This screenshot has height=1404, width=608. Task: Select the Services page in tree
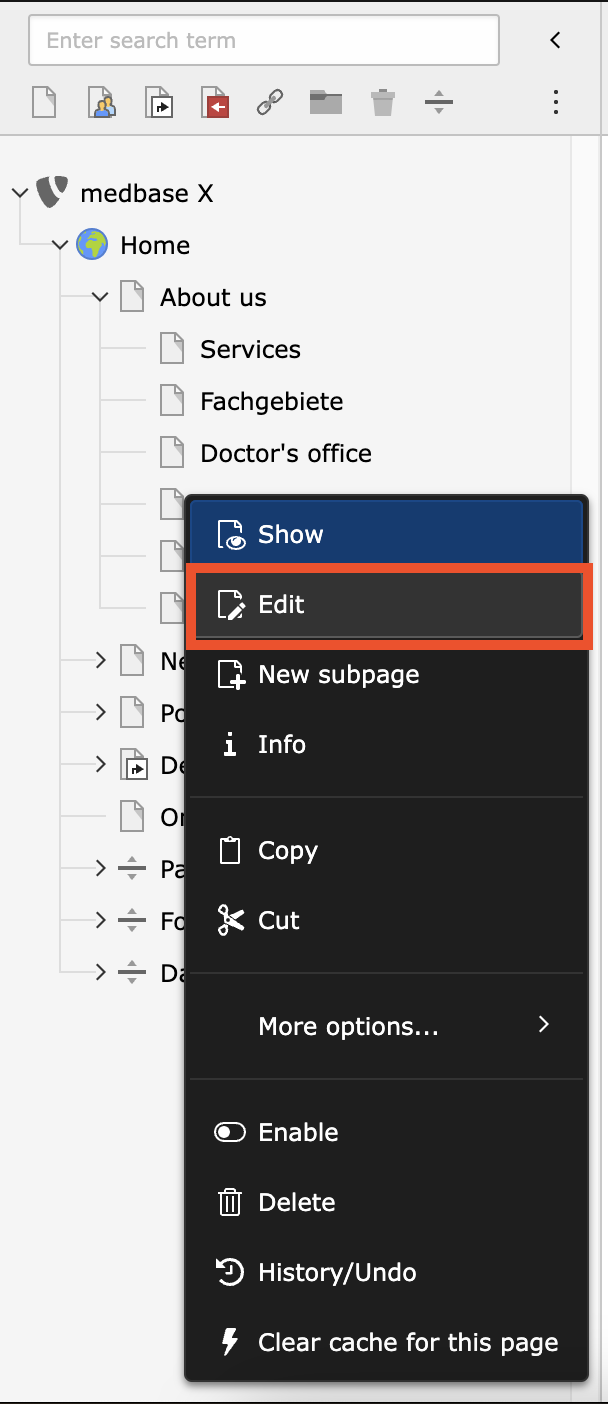[250, 349]
